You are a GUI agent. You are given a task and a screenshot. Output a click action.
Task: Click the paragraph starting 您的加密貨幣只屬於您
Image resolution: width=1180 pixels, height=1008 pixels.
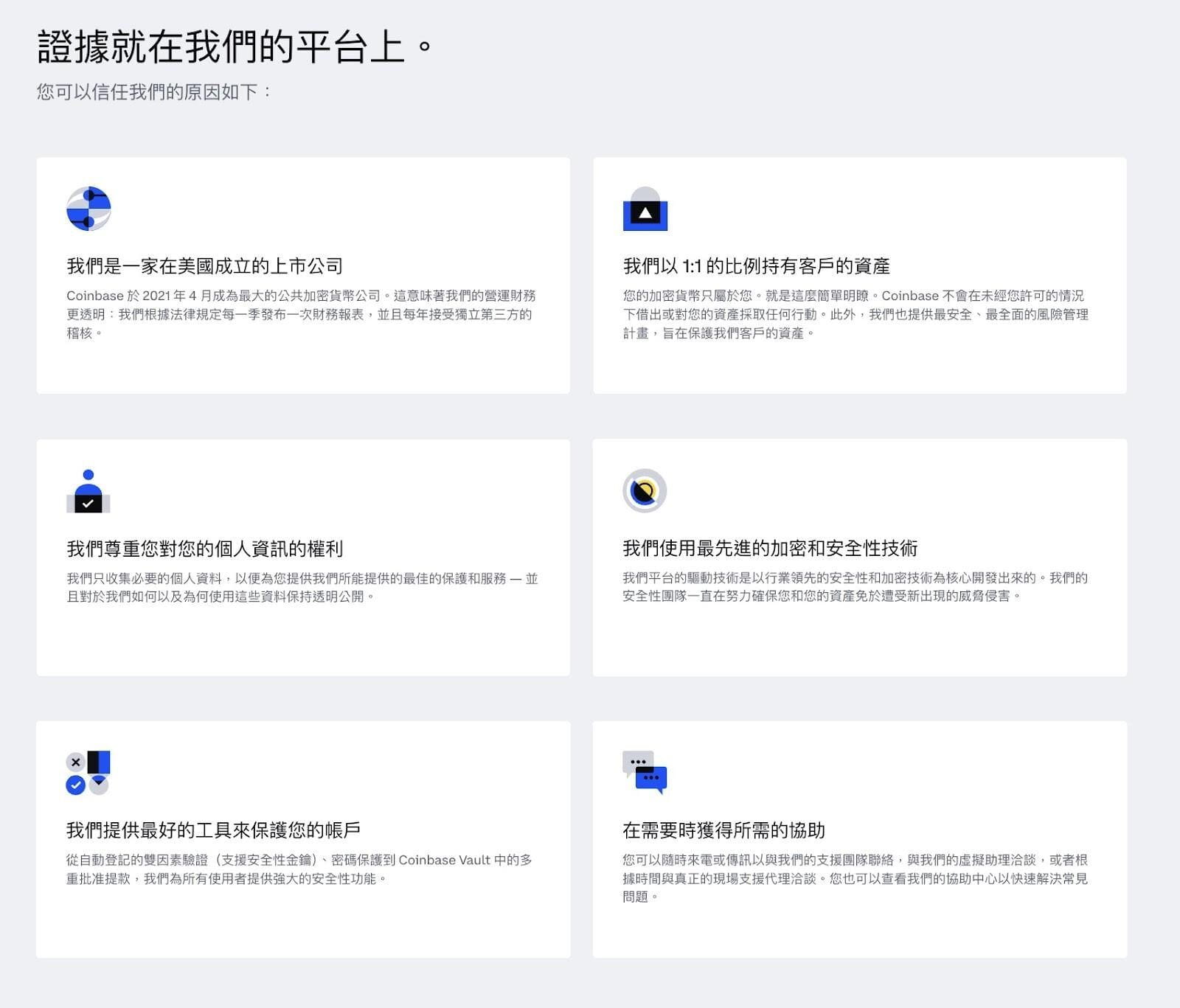click(x=855, y=314)
